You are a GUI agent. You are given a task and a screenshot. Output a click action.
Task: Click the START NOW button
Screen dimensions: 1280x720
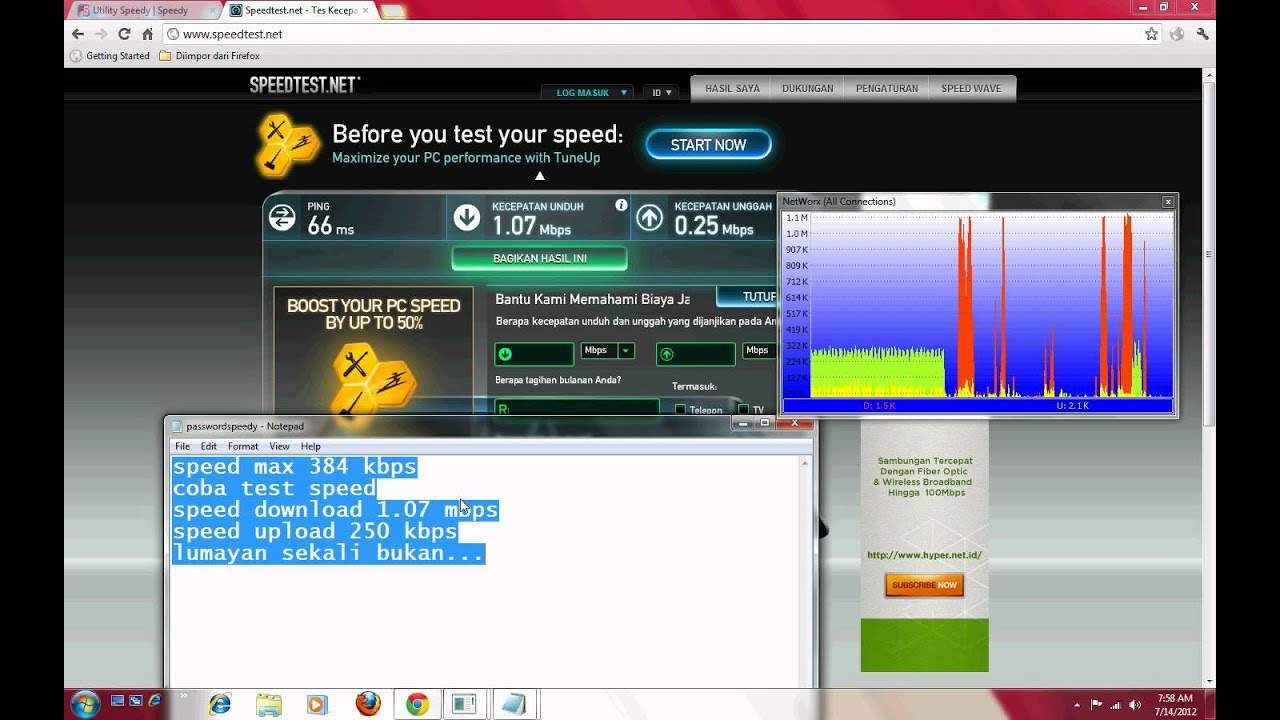[708, 145]
